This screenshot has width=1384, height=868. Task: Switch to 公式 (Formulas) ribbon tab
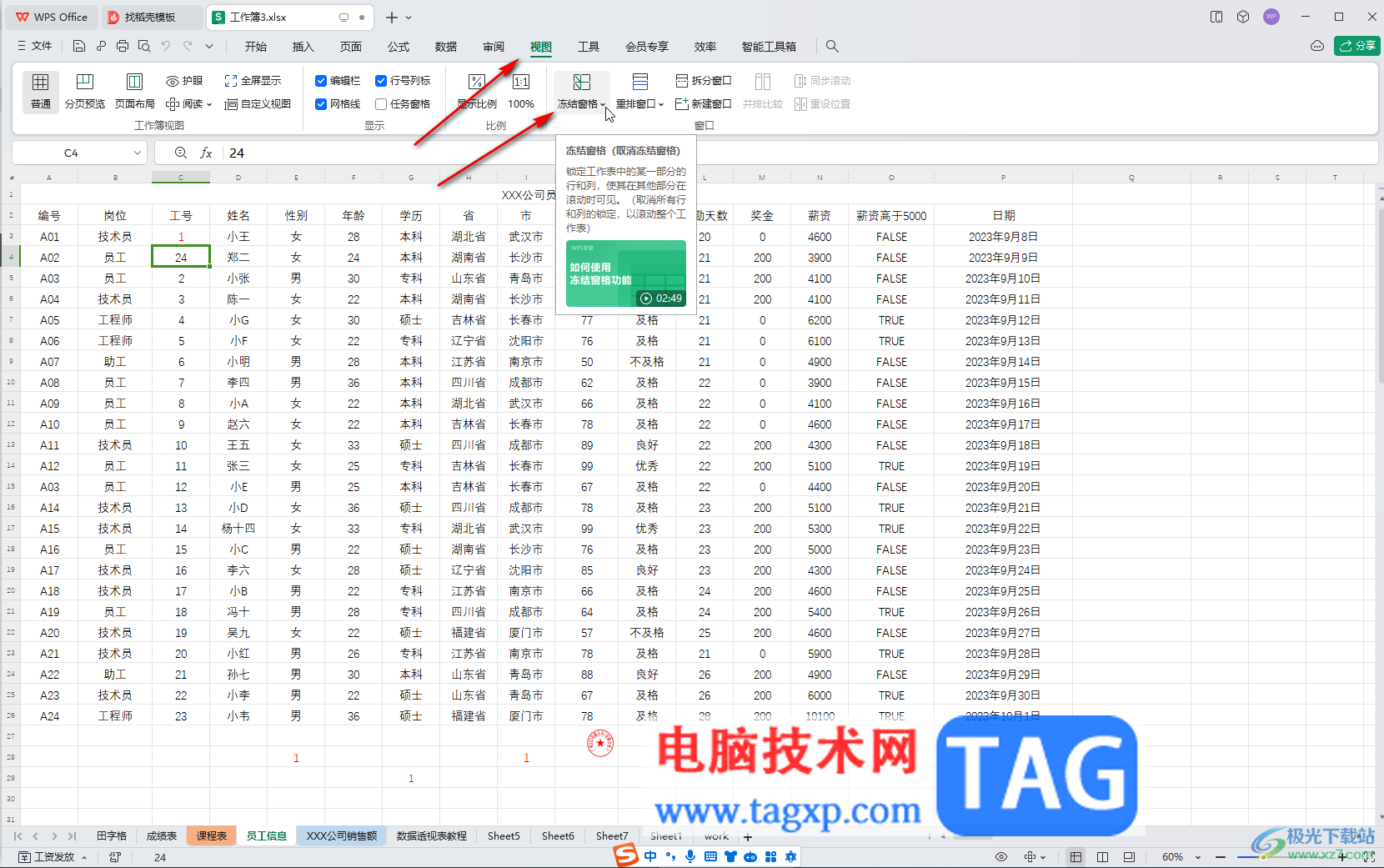tap(399, 47)
